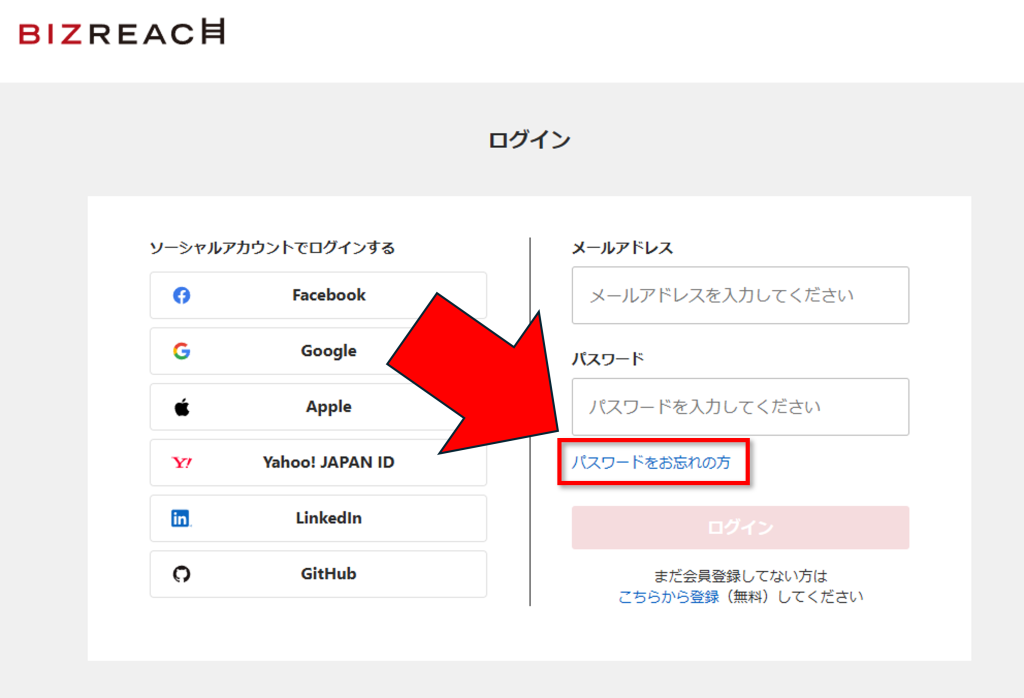Open the パスワードをお忘れの方 link
Screen dimensions: 1024x698
coord(651,462)
